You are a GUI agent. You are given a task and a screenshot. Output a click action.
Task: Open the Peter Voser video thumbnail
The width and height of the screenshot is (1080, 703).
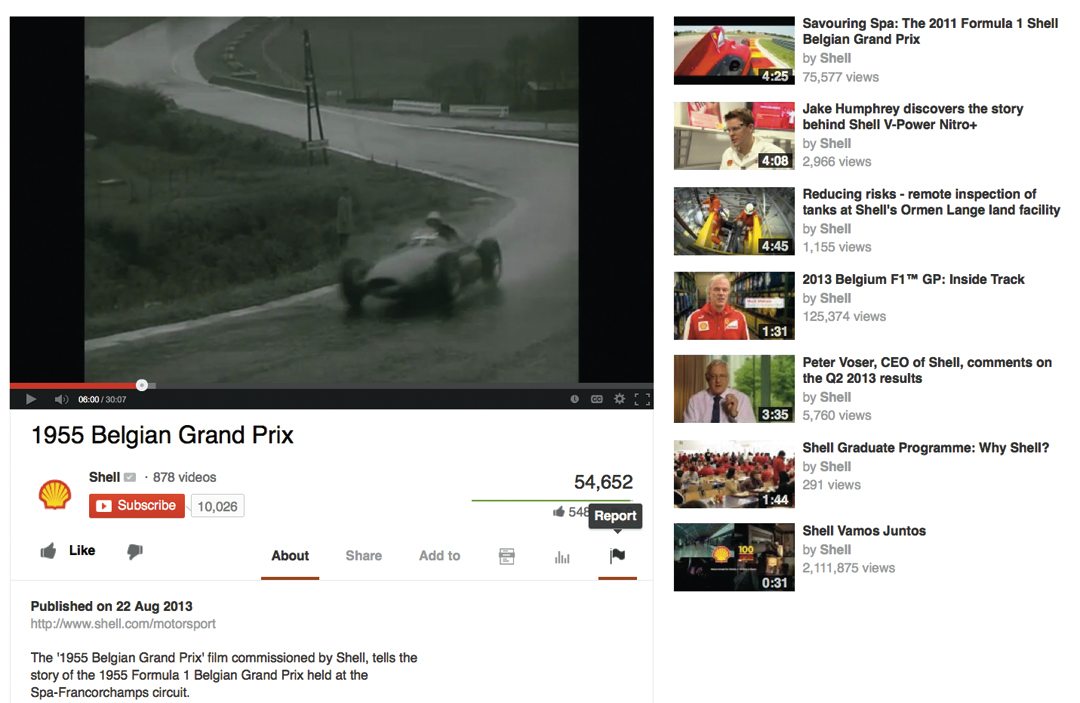pos(734,389)
